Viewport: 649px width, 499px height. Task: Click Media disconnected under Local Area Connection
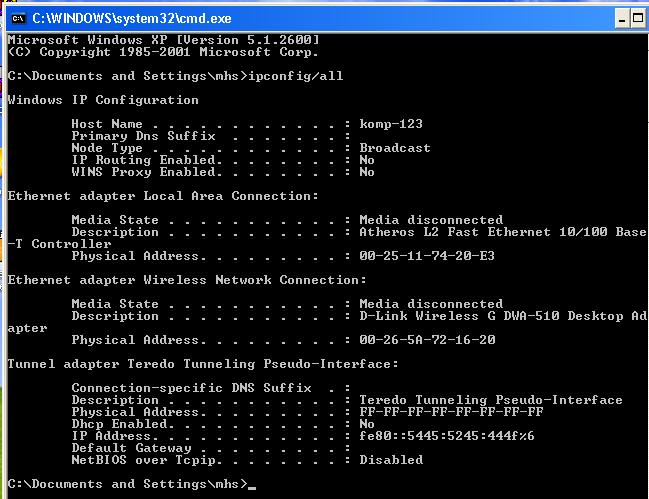click(431, 220)
